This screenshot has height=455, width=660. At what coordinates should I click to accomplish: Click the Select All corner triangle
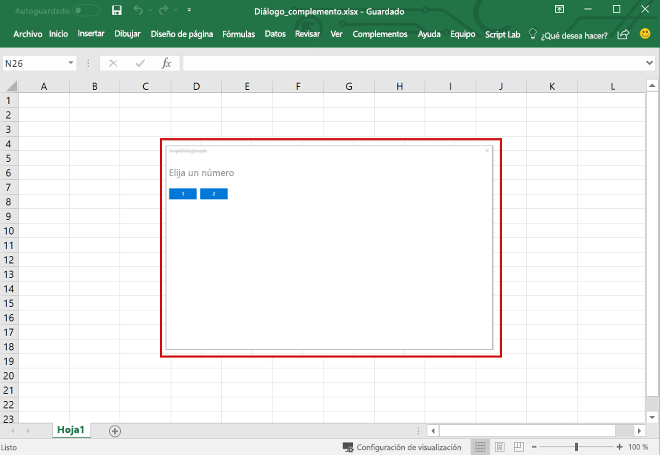11,86
